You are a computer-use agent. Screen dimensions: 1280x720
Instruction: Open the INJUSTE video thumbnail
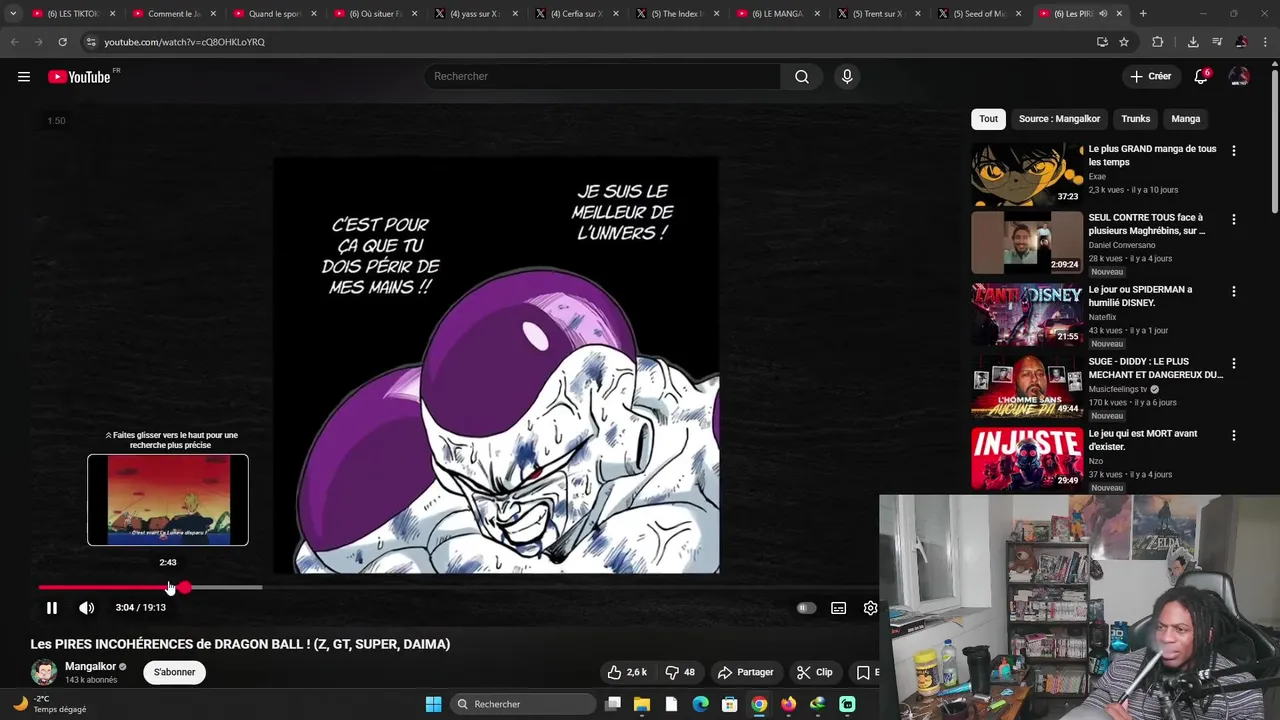[x=1027, y=458]
